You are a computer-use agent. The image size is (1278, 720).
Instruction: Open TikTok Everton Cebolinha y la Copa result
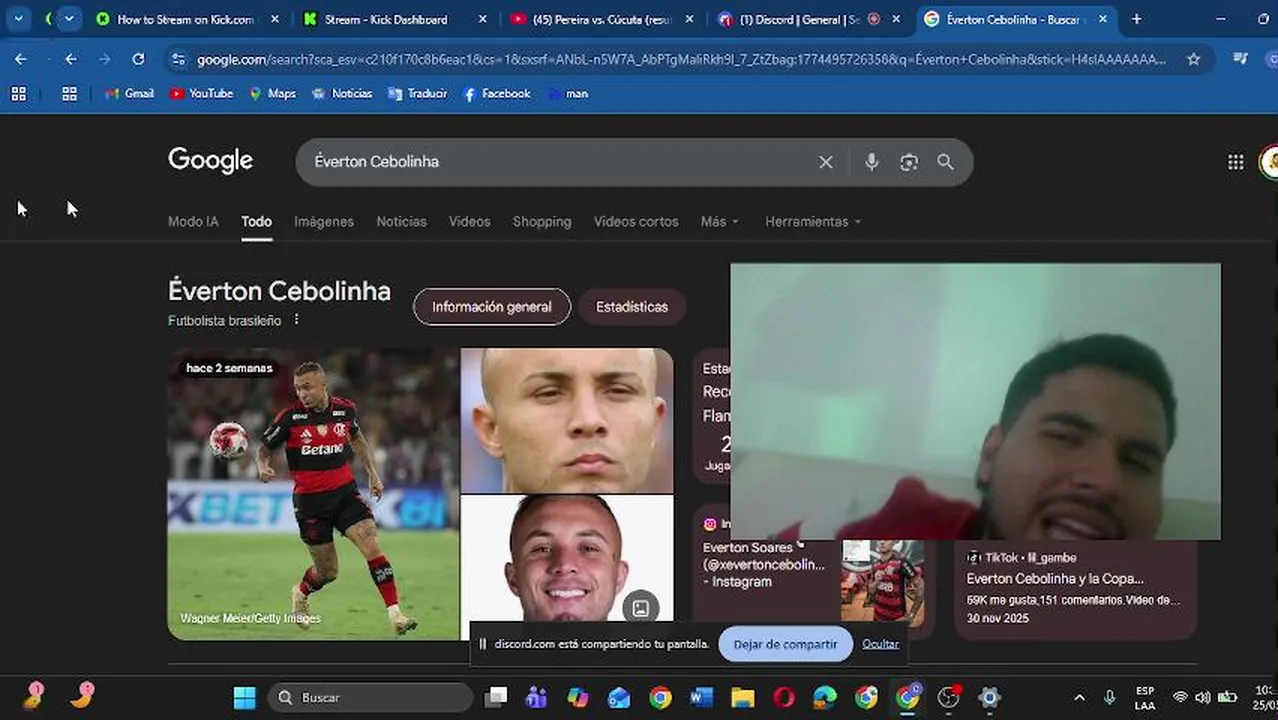click(x=1055, y=578)
